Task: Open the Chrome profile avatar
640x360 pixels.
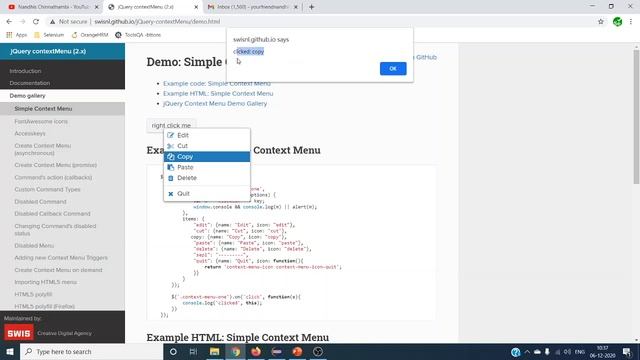Action: point(618,22)
